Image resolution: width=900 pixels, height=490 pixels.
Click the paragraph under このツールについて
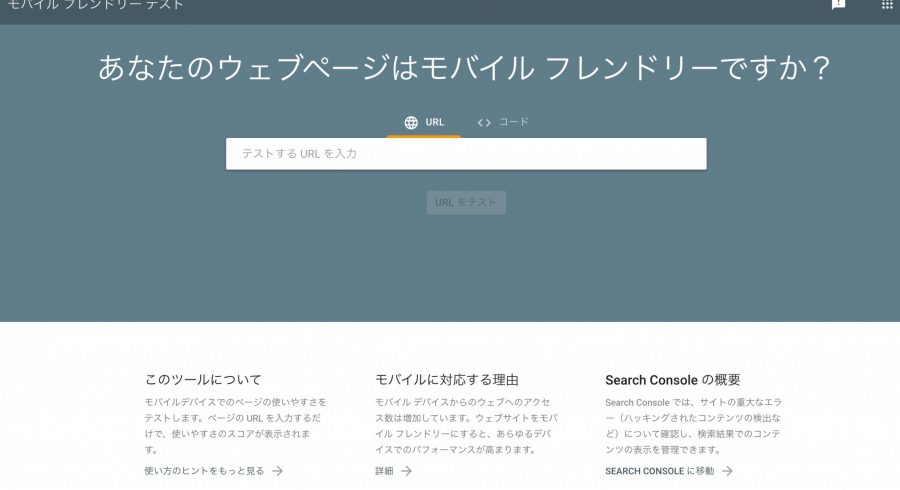point(235,425)
